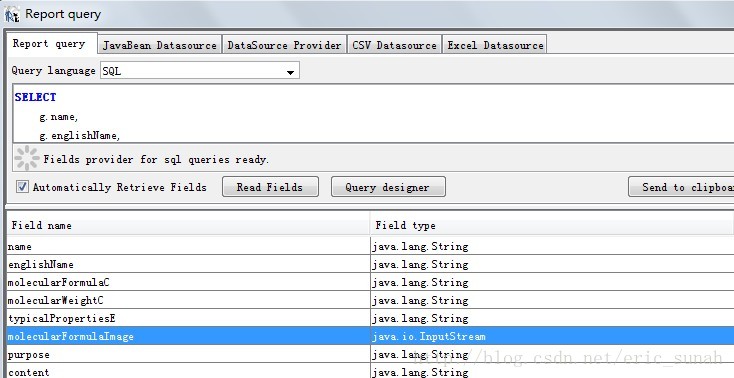Click g.englishName line in the query

coord(80,135)
